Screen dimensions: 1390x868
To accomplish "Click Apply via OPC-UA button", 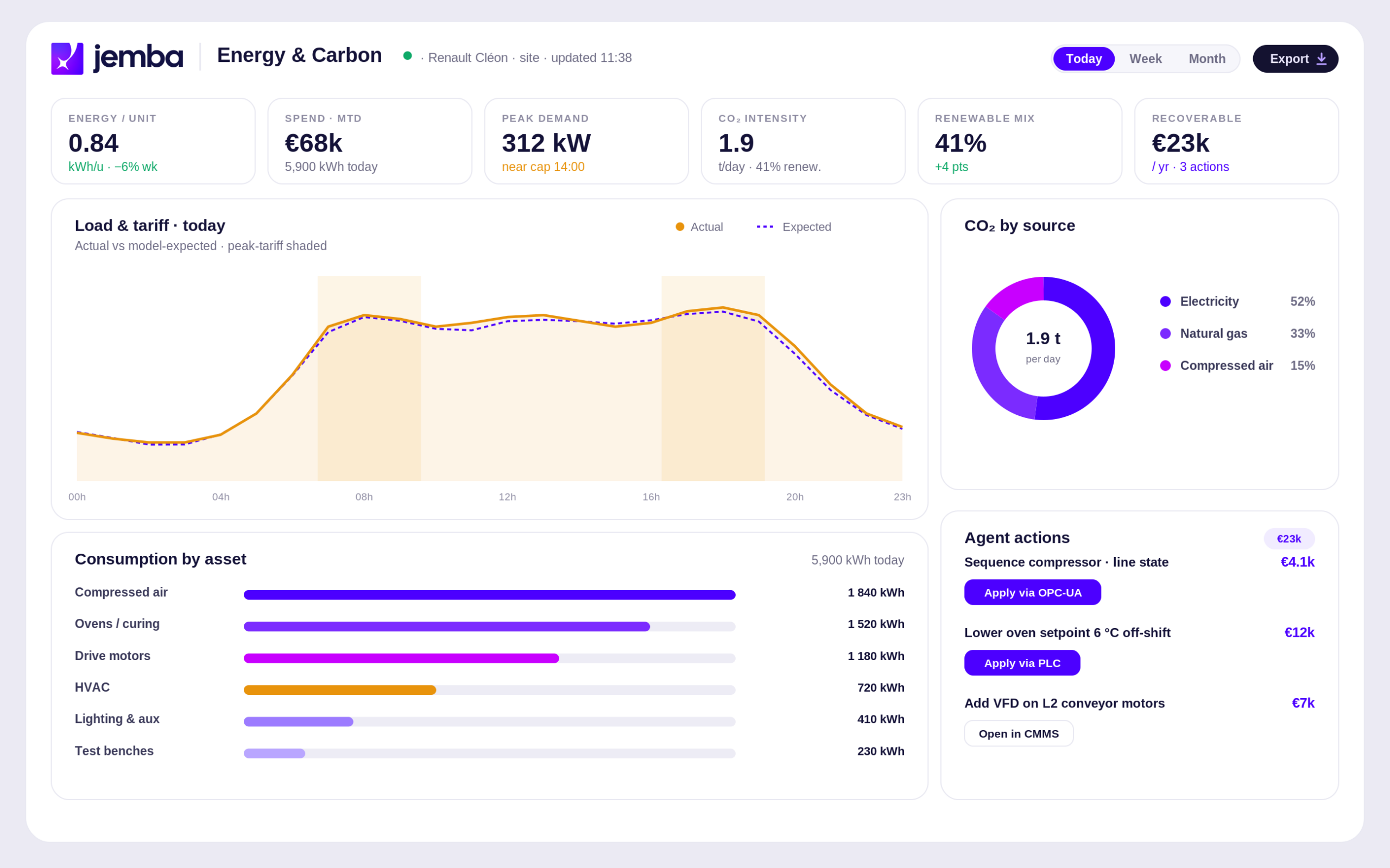I will [1032, 592].
